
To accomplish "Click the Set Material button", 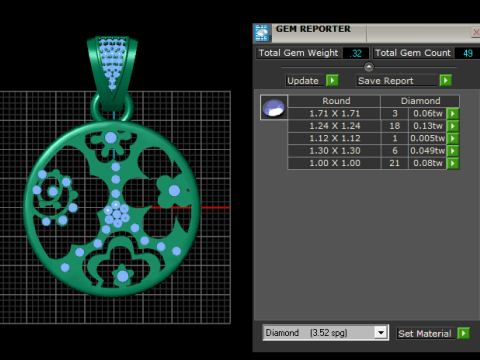I will click(425, 333).
